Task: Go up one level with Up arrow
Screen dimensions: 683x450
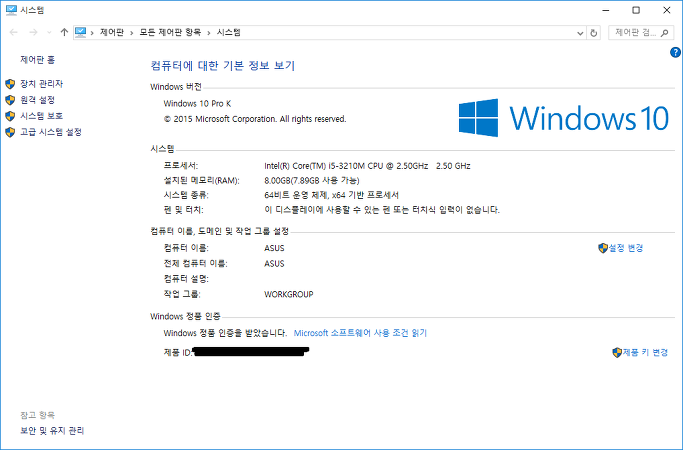Action: tap(64, 32)
